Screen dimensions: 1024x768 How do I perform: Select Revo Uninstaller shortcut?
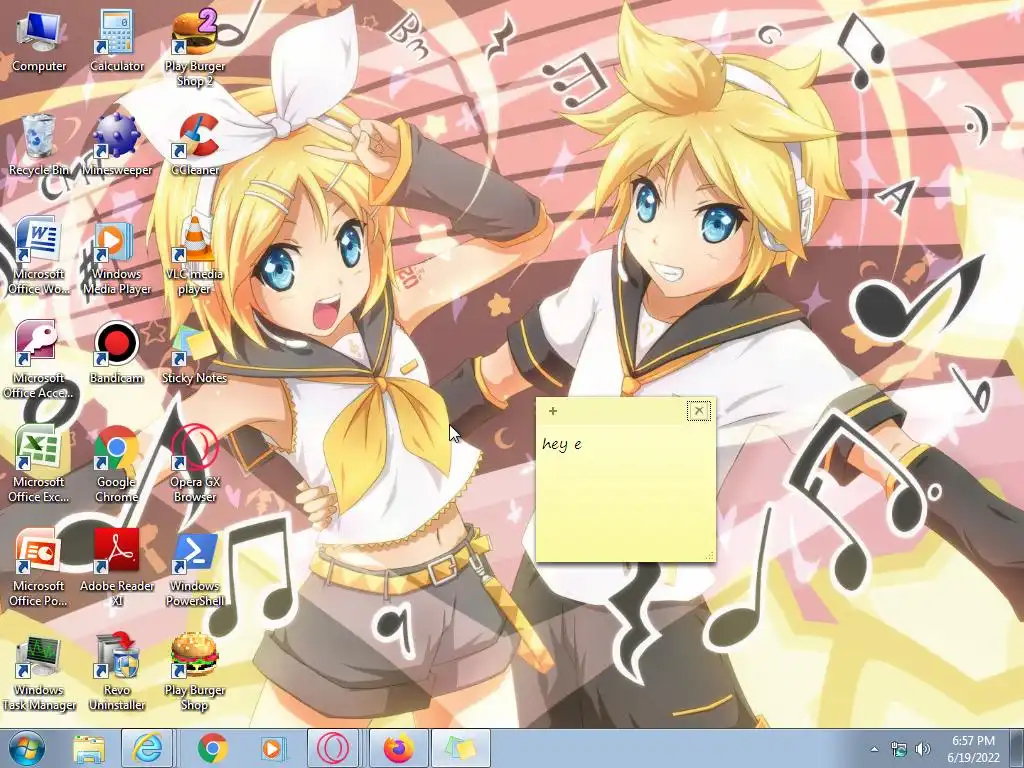pos(117,673)
